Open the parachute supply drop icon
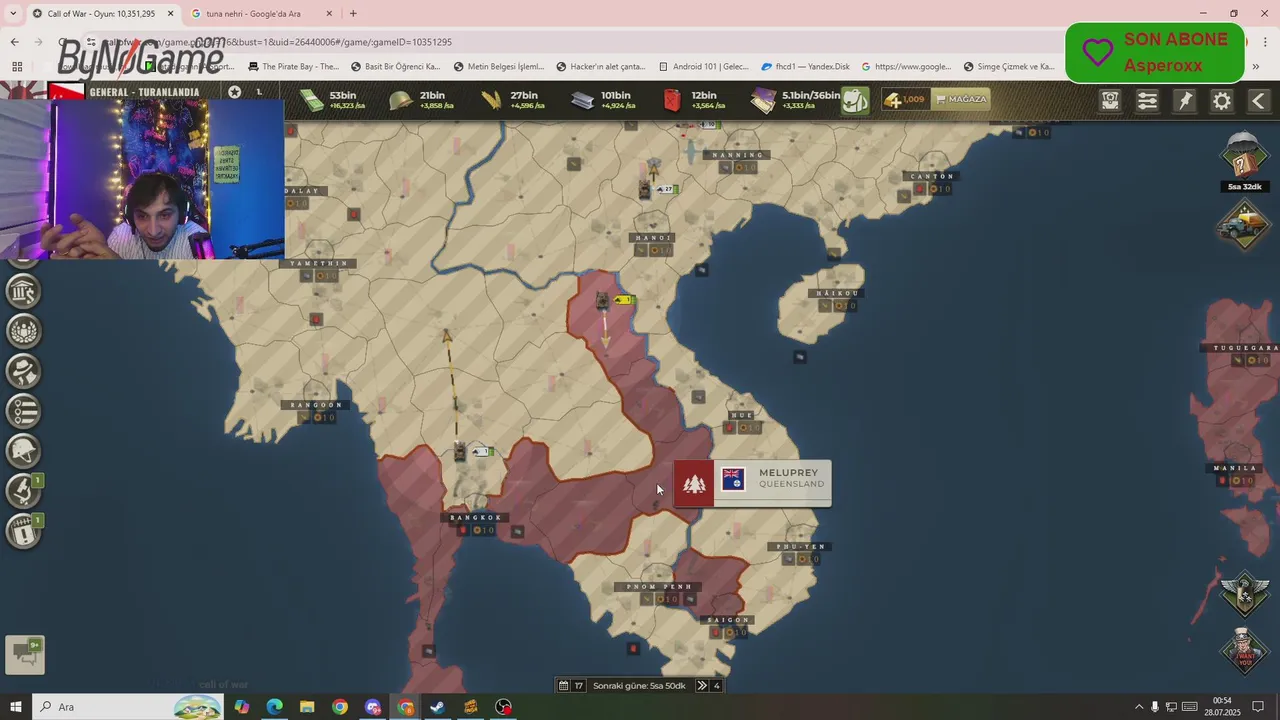 (1244, 155)
